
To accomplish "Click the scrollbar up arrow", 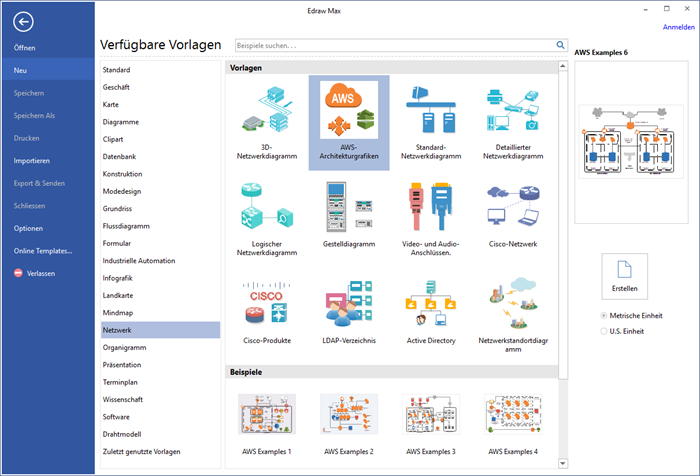I will [x=563, y=66].
